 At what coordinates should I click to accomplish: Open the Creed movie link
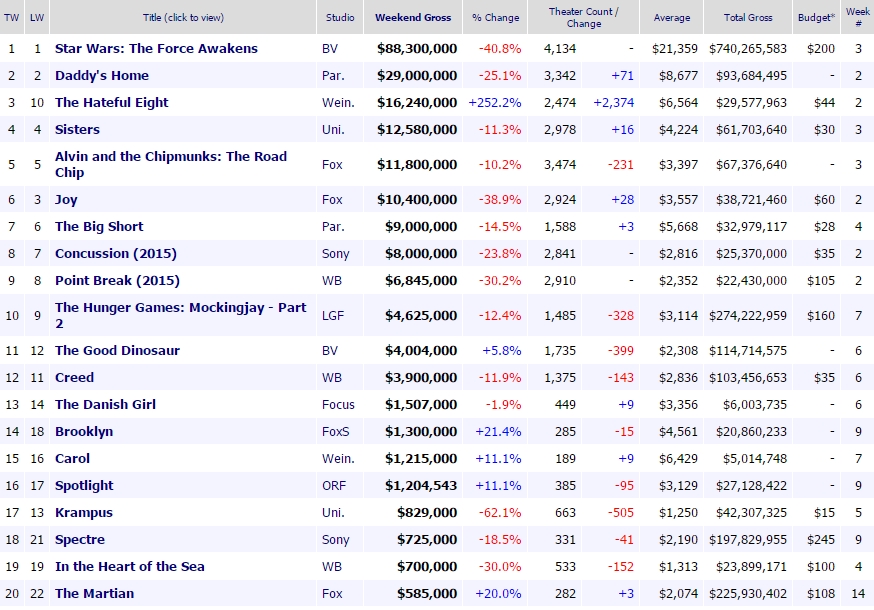74,377
